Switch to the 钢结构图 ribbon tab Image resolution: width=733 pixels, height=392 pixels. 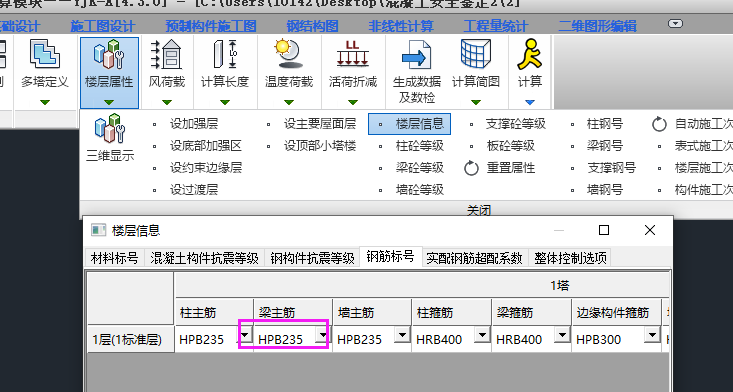tap(313, 26)
